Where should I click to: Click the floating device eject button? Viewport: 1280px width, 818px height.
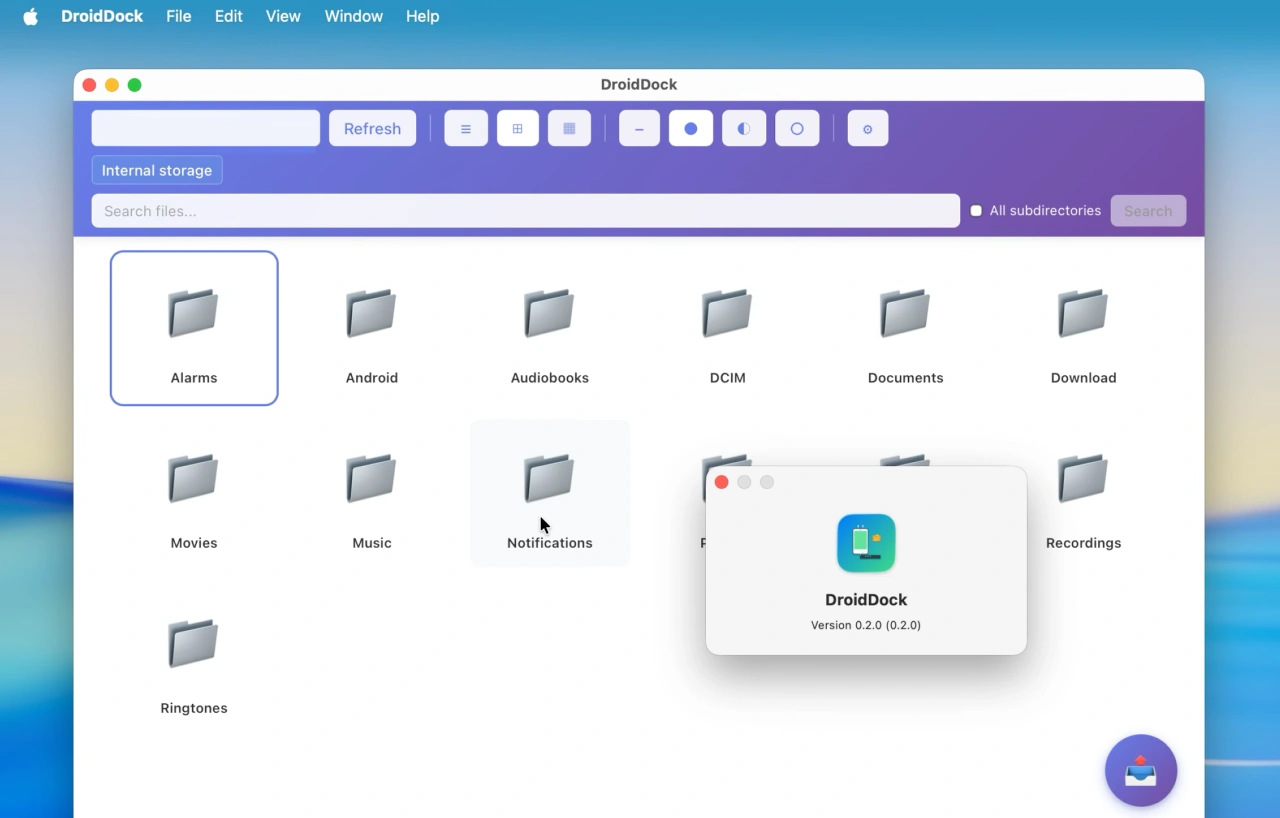(1141, 770)
